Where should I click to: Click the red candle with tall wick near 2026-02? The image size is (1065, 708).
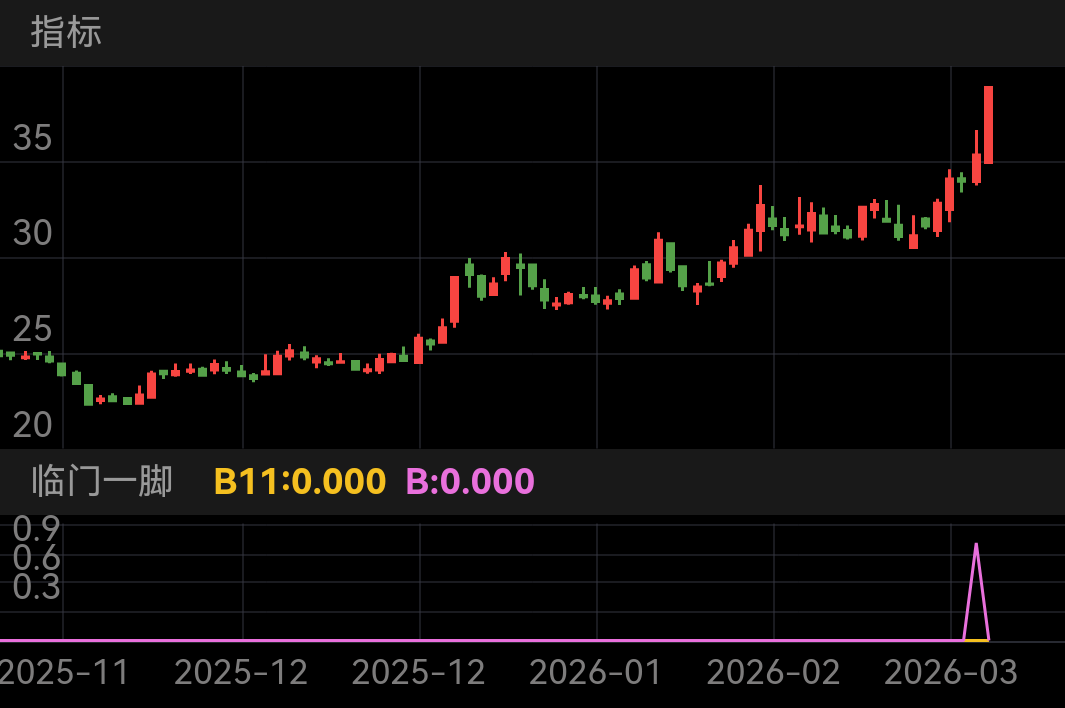(760, 217)
